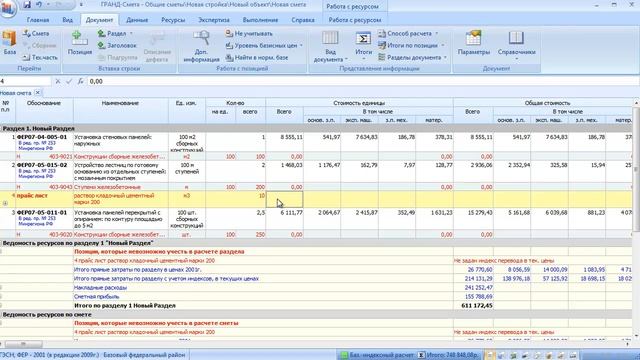Image resolution: width=640 pixels, height=360 pixels.
Task: Cancel the formula bar entry with X
Action: [58, 81]
